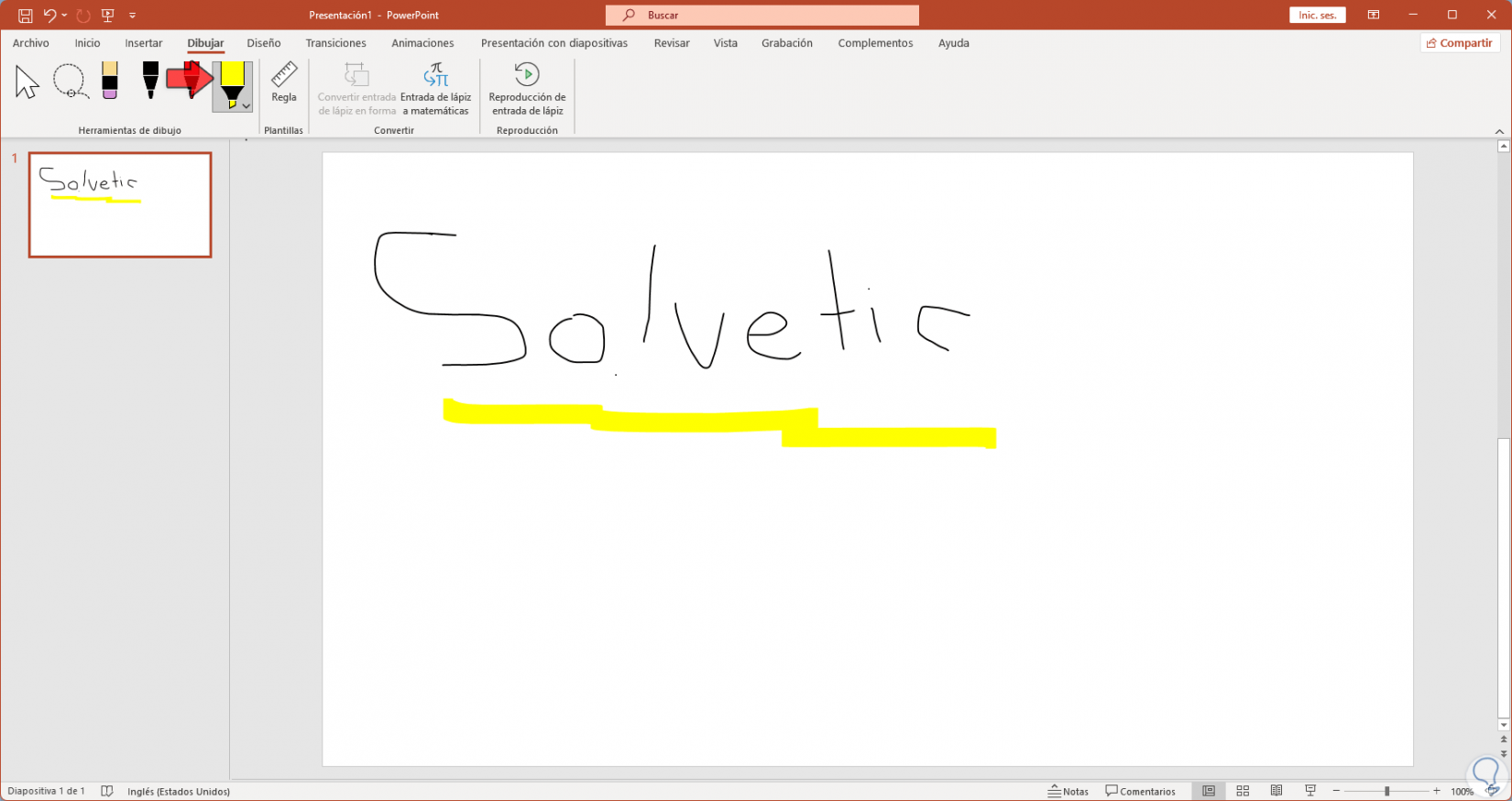The height and width of the screenshot is (801, 1512).
Task: Select the lasso selection tool
Action: pos(70,82)
